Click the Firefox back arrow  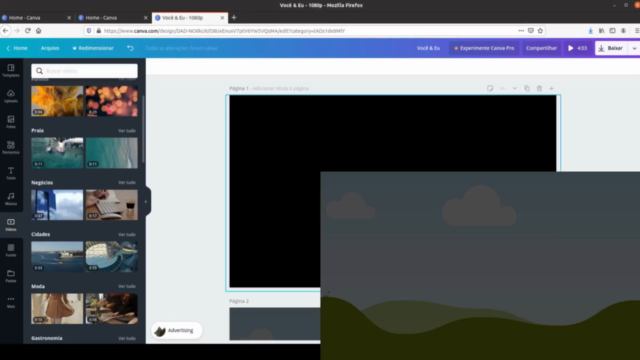coord(6,31)
